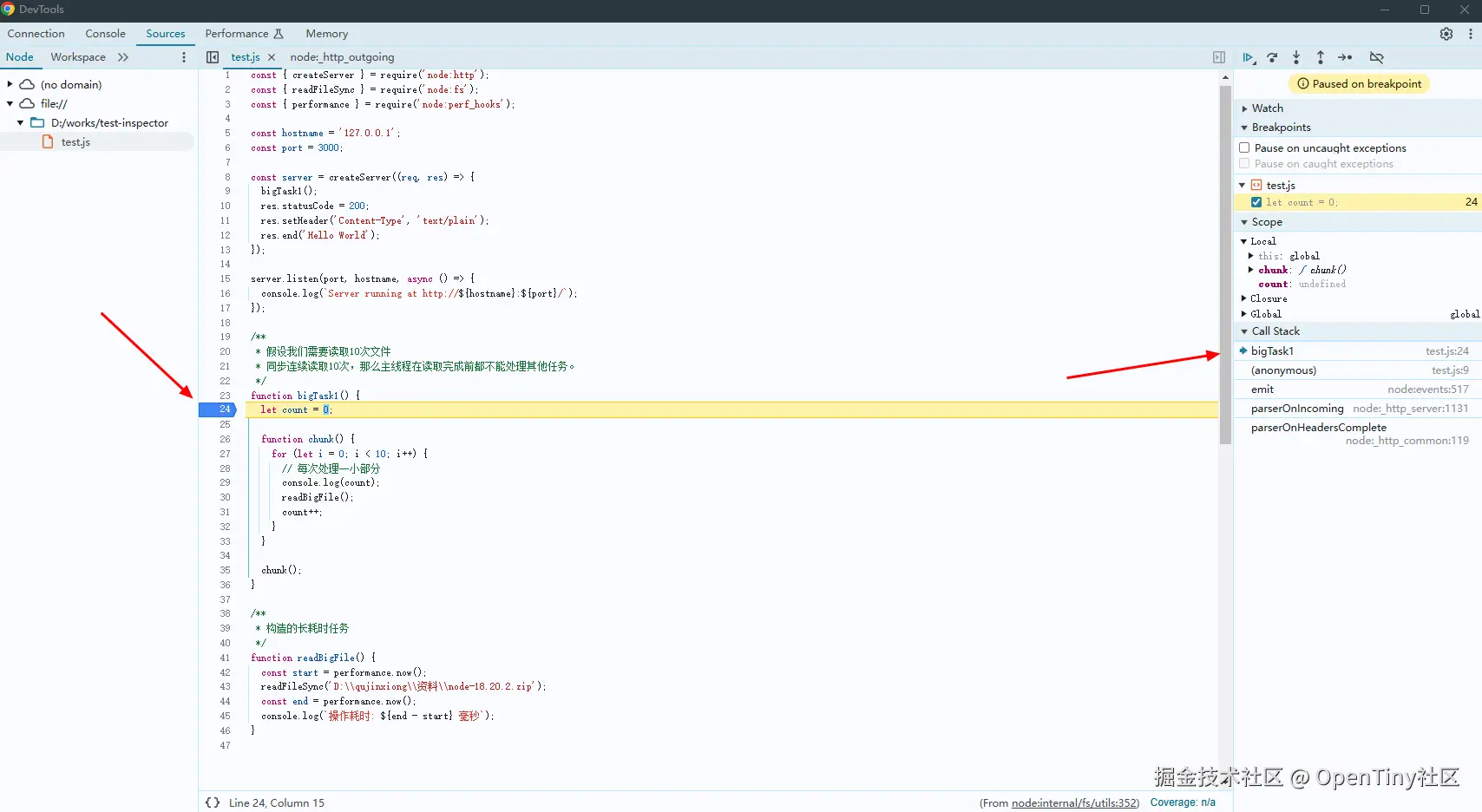Deactivate breakpoints icon
The width and height of the screenshot is (1482, 812).
click(1376, 57)
